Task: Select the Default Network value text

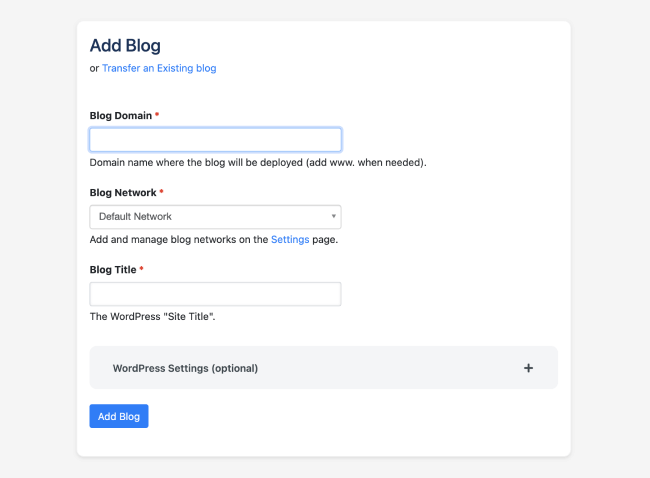Action: tap(135, 217)
